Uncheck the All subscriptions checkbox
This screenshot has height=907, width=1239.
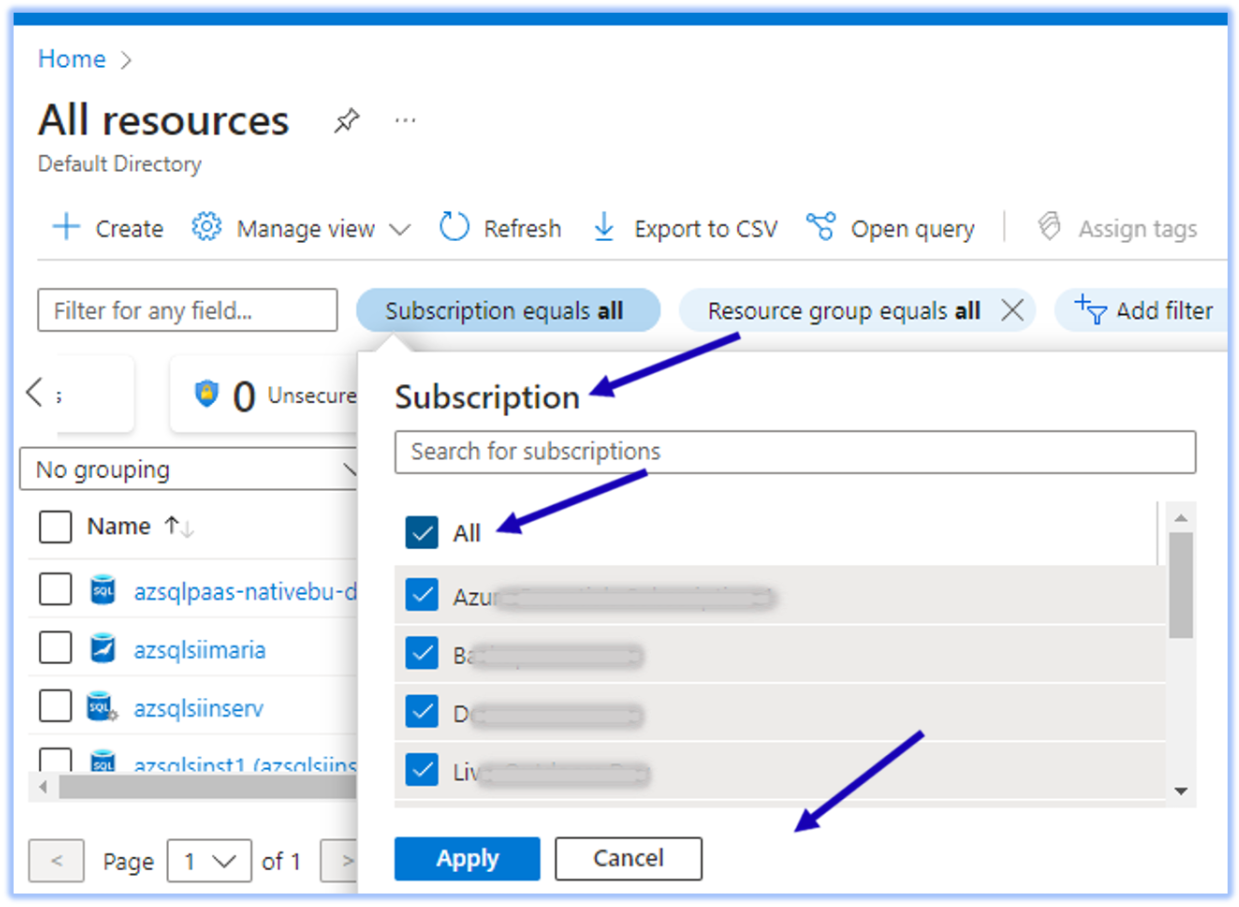click(422, 533)
